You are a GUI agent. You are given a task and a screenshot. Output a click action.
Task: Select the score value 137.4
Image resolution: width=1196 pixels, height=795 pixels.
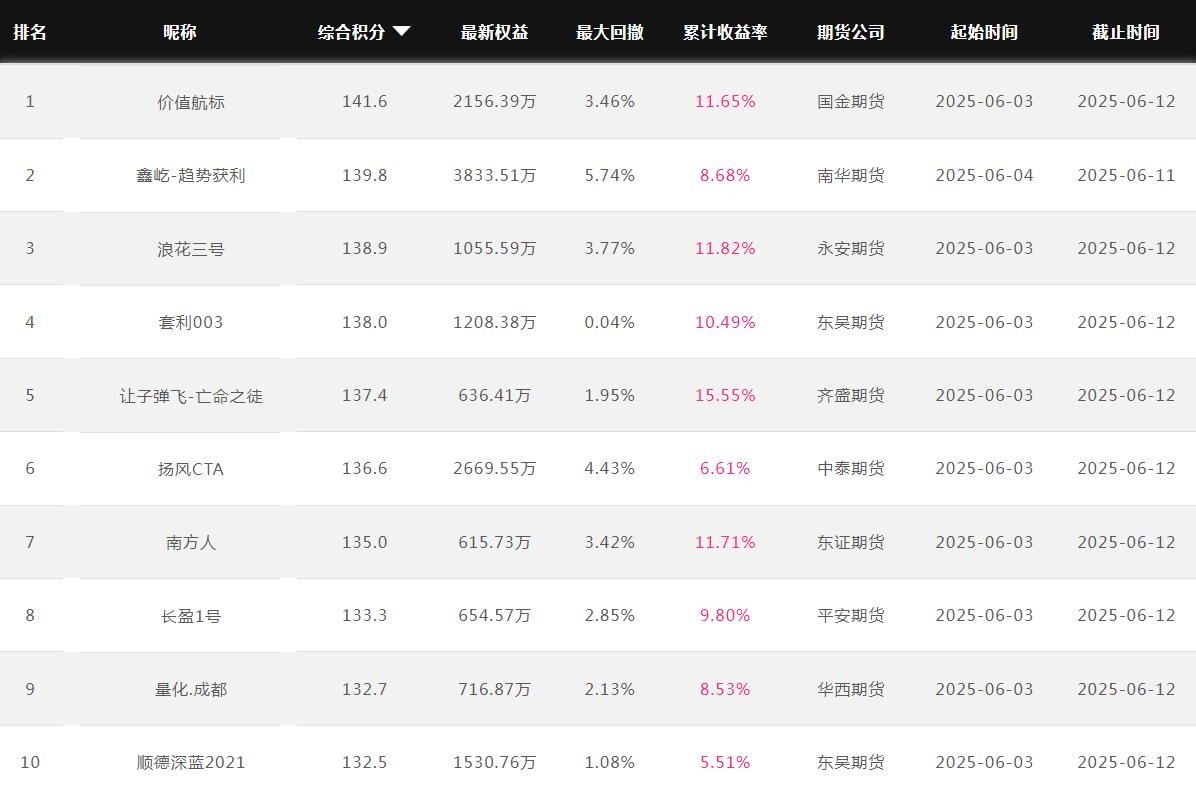pos(365,395)
